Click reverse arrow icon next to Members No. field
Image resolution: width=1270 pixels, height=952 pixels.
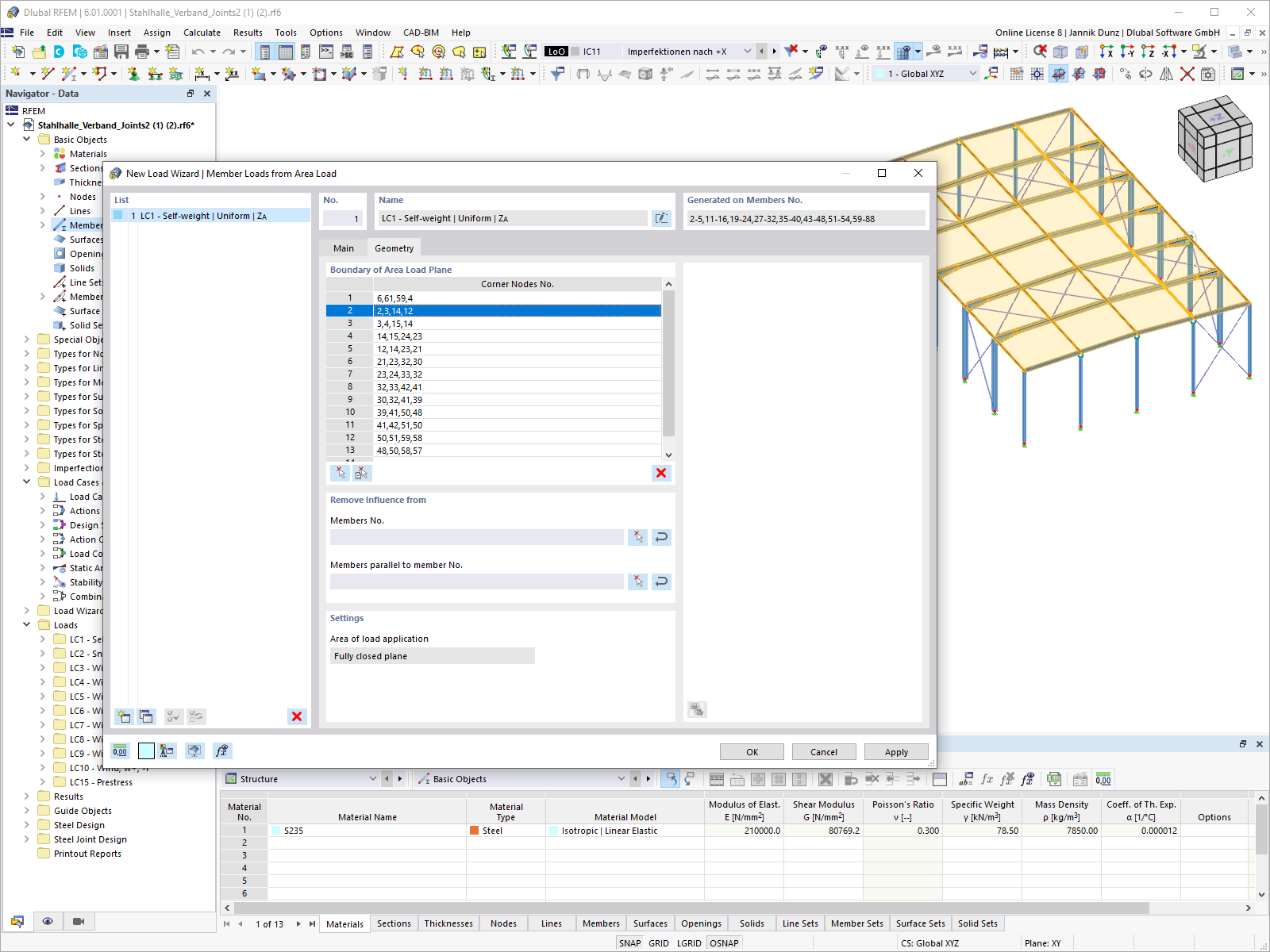pos(661,537)
